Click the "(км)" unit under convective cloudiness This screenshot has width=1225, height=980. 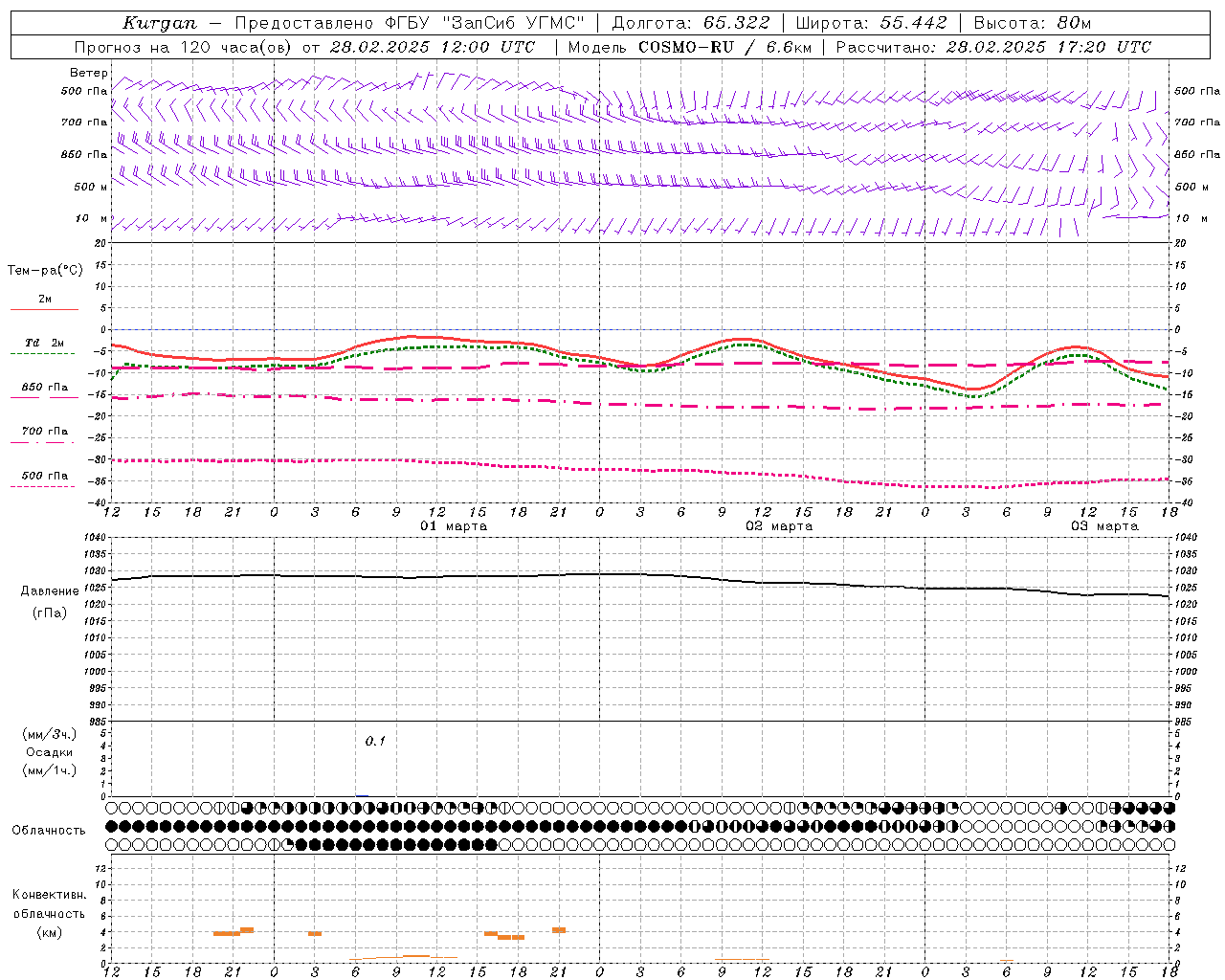[x=50, y=933]
